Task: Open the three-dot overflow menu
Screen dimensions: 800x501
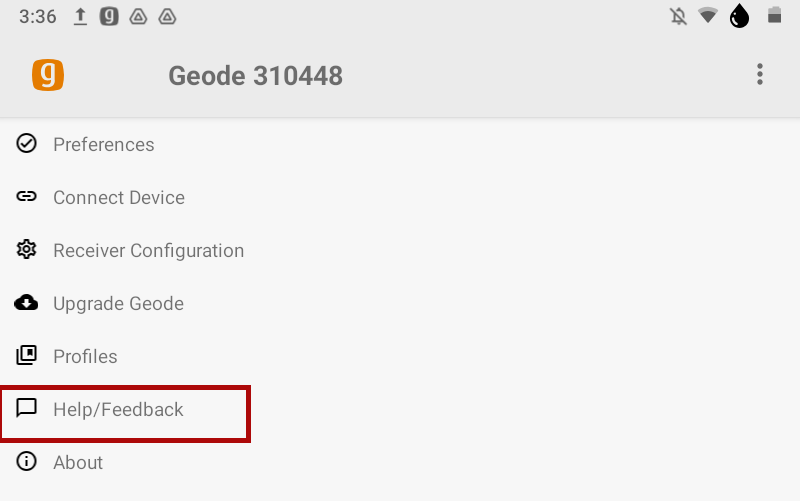Action: (x=760, y=75)
